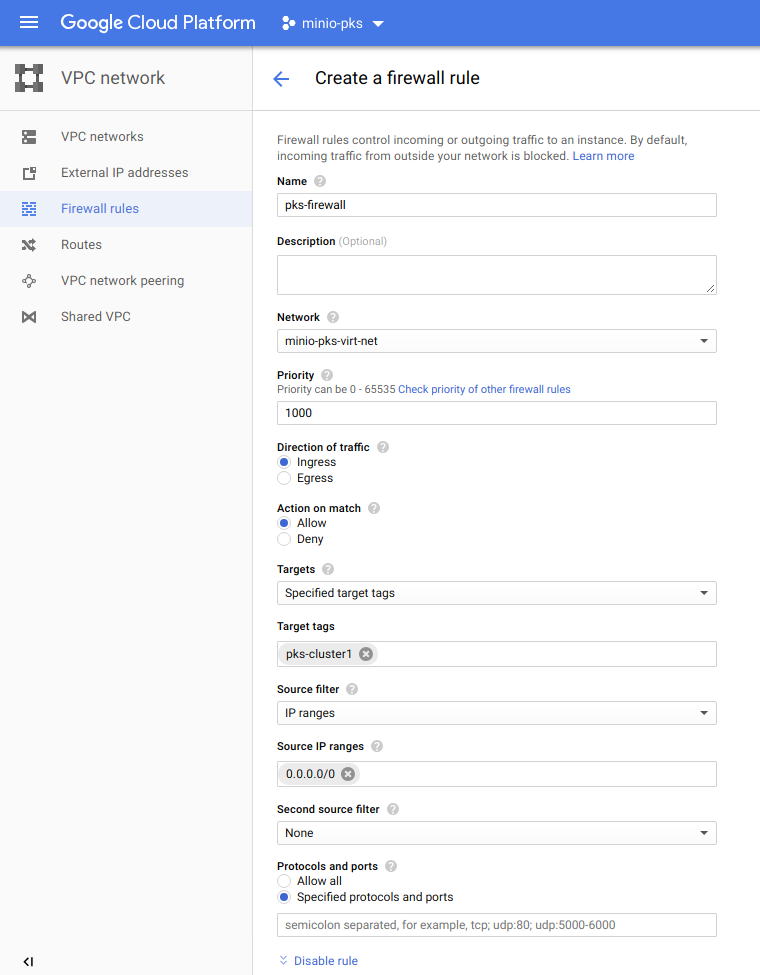This screenshot has width=760, height=975.
Task: Open the Source filter dropdown
Action: pyautogui.click(x=496, y=713)
